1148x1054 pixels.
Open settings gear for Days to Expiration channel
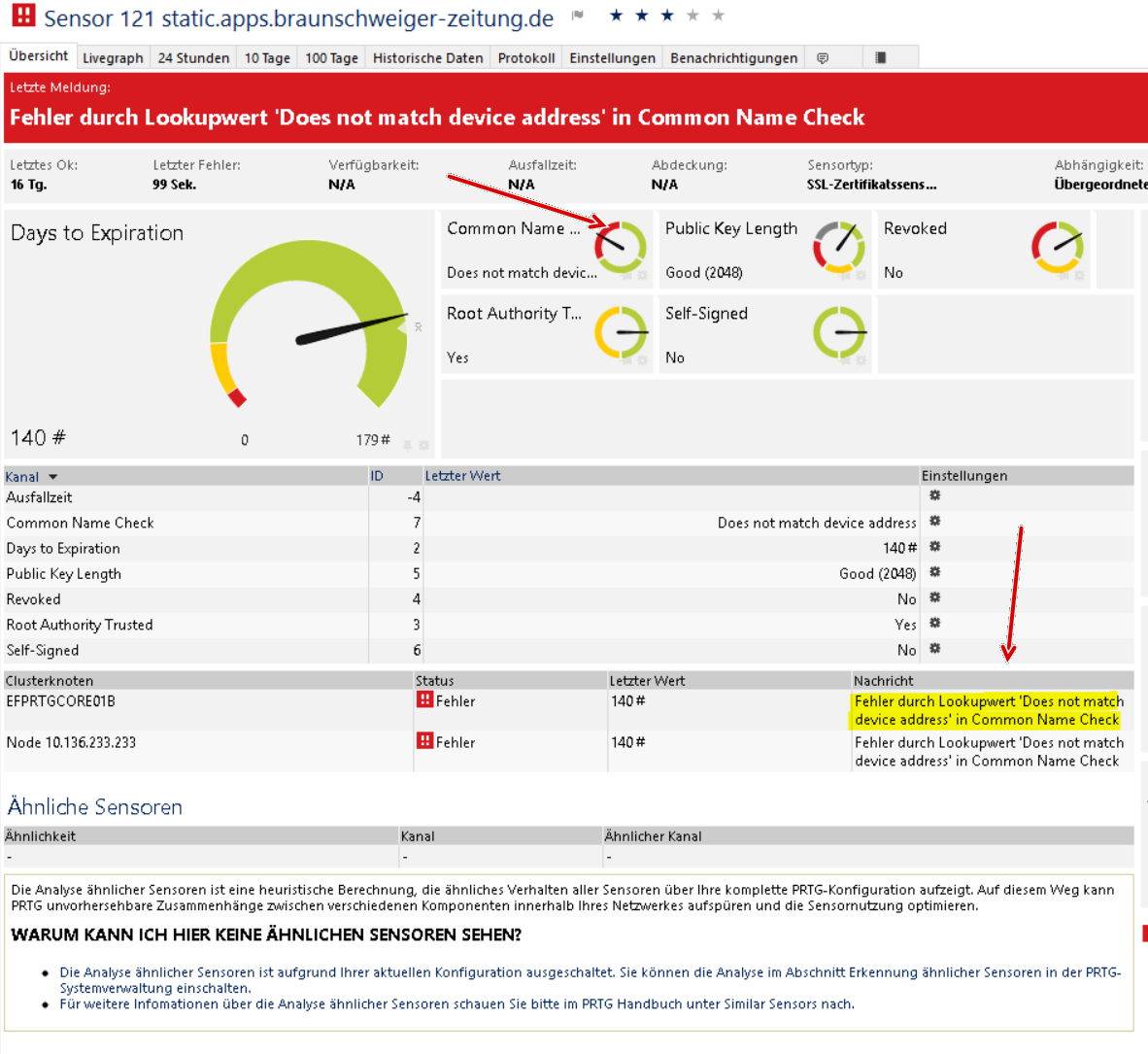click(x=935, y=547)
